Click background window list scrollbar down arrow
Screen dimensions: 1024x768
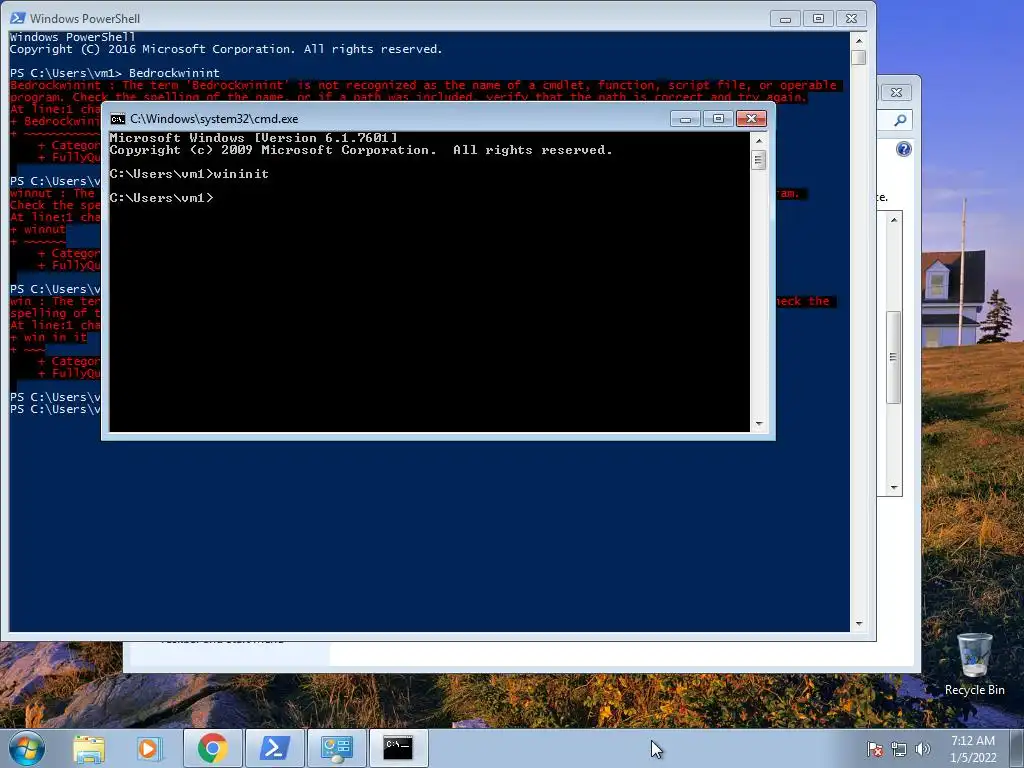(x=894, y=488)
